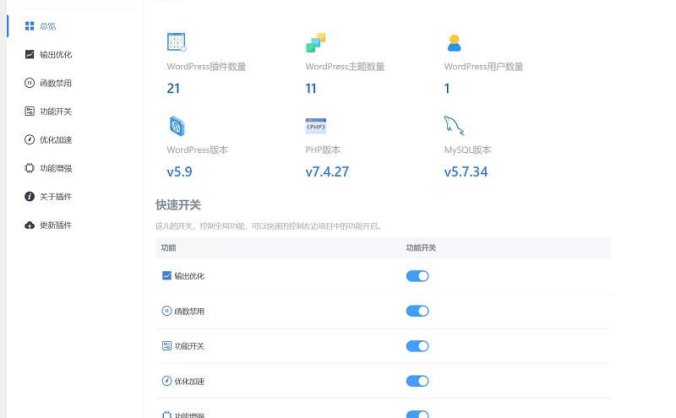Click the 快速开关 section heading
Image resolution: width=676 pixels, height=418 pixels.
click(178, 205)
